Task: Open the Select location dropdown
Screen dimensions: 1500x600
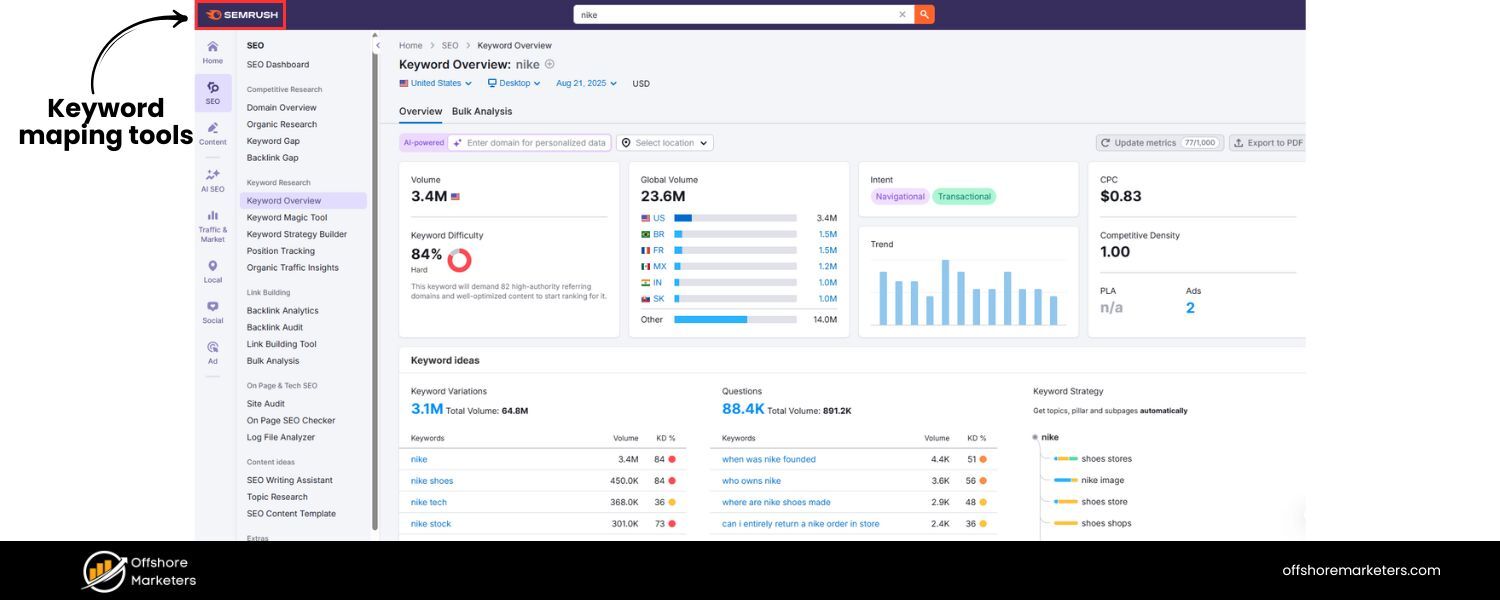Action: coord(664,142)
